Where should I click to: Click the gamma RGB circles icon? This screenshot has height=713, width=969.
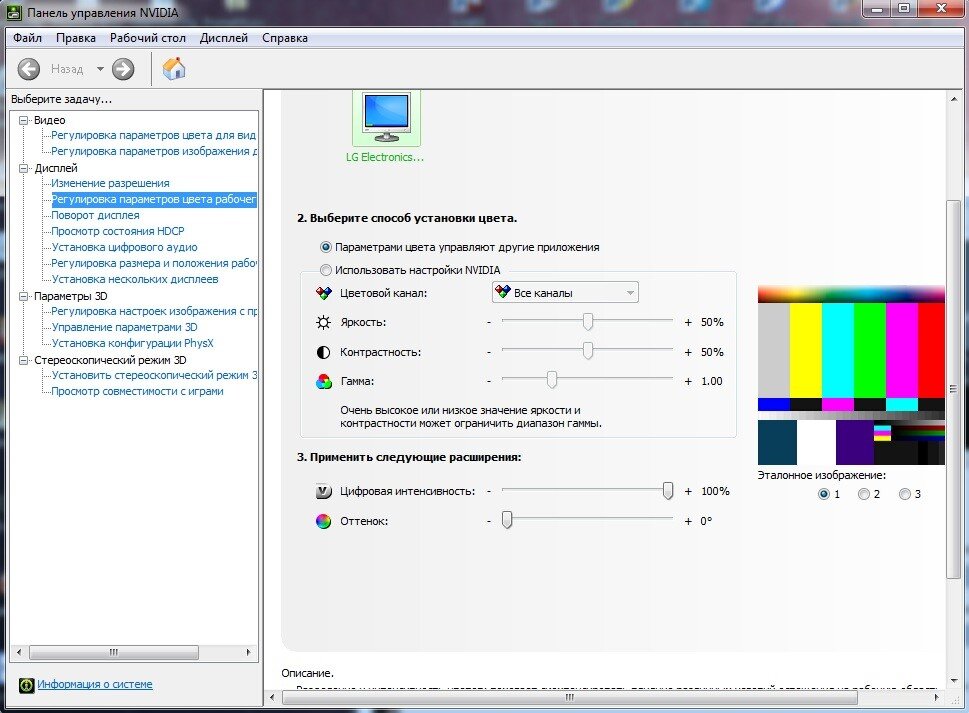[323, 381]
